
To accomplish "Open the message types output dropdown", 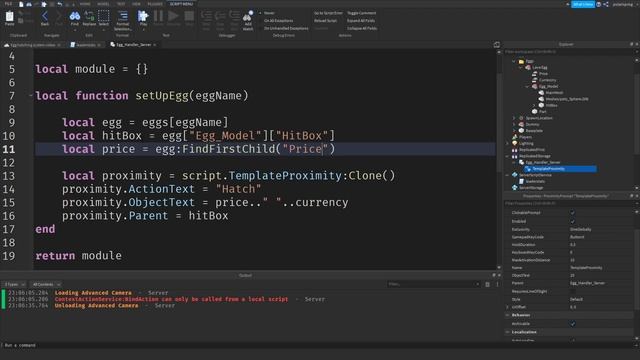I will 14,284.
